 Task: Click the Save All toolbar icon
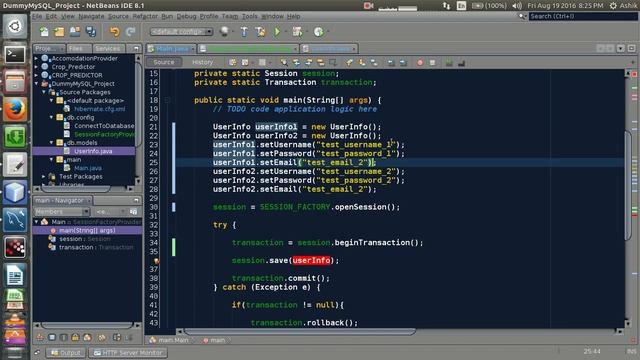[91, 31]
